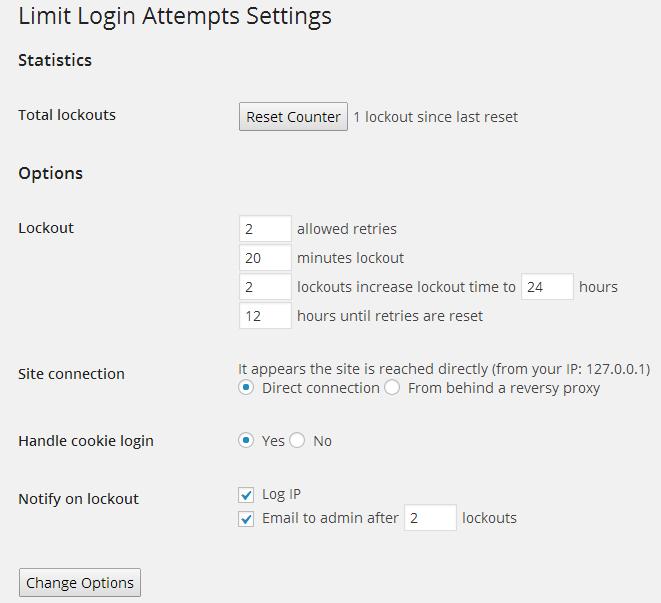Click the minutes lockout input field
The image size is (661, 603).
(x=265, y=258)
